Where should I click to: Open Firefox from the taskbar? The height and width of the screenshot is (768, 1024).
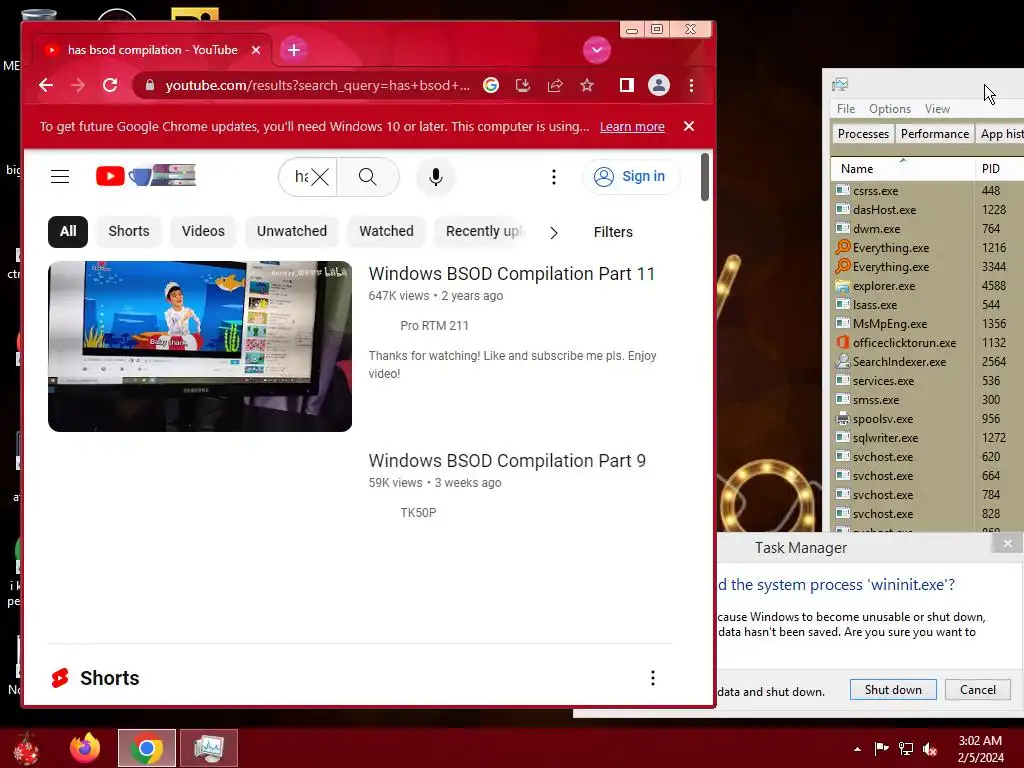click(85, 748)
